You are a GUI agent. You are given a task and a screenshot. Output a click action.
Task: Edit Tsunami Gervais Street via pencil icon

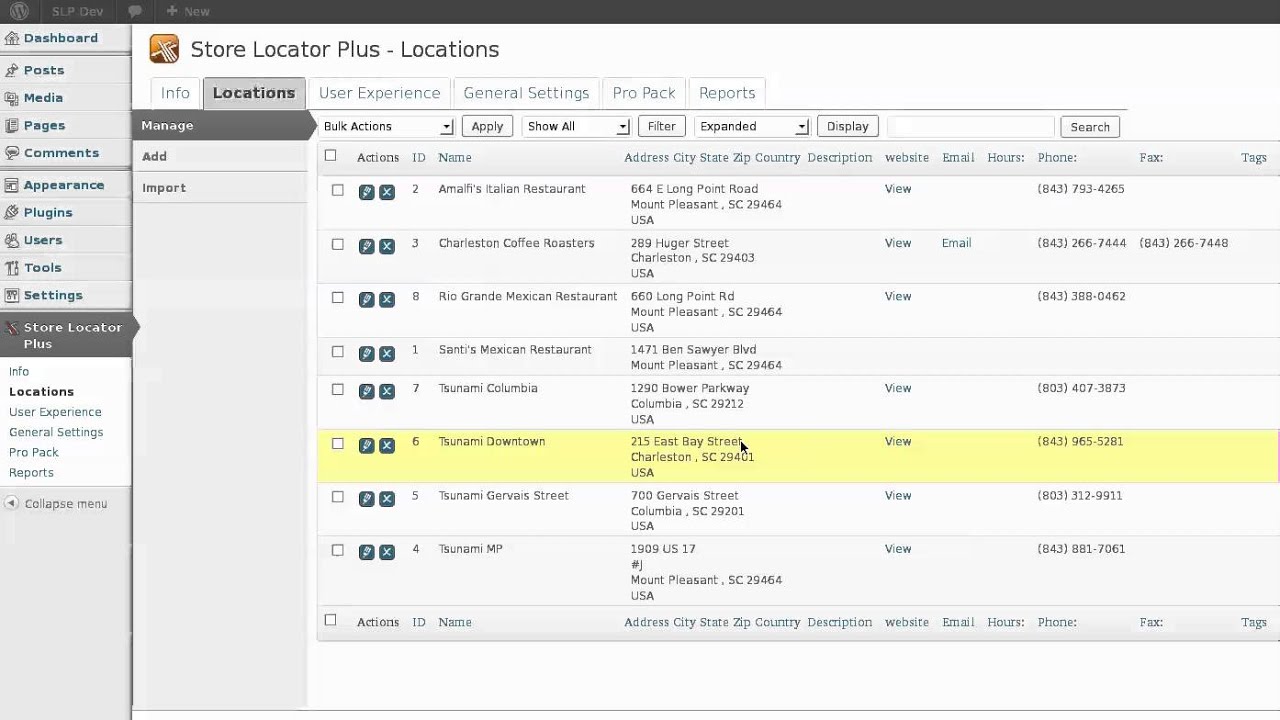(x=366, y=499)
